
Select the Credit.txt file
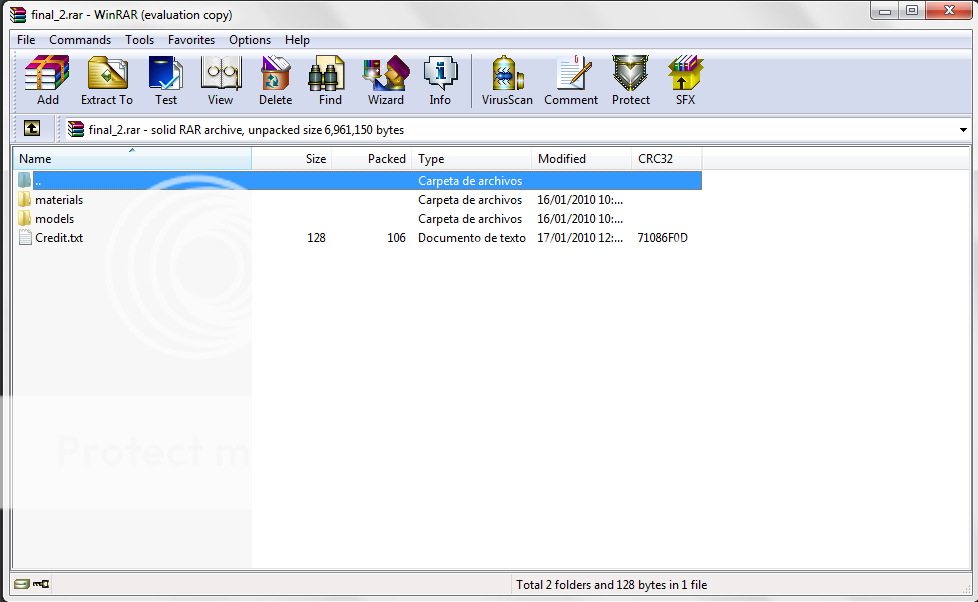[58, 238]
